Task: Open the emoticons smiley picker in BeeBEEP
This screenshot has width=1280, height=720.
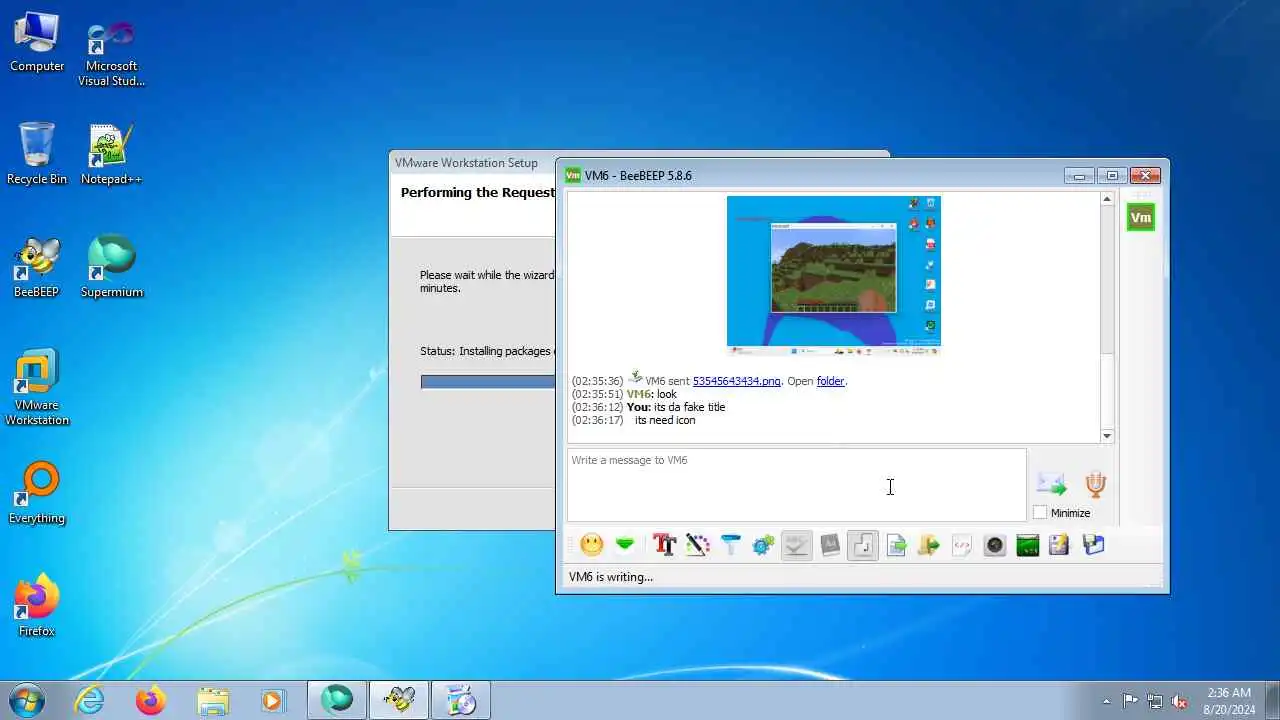Action: pyautogui.click(x=592, y=545)
